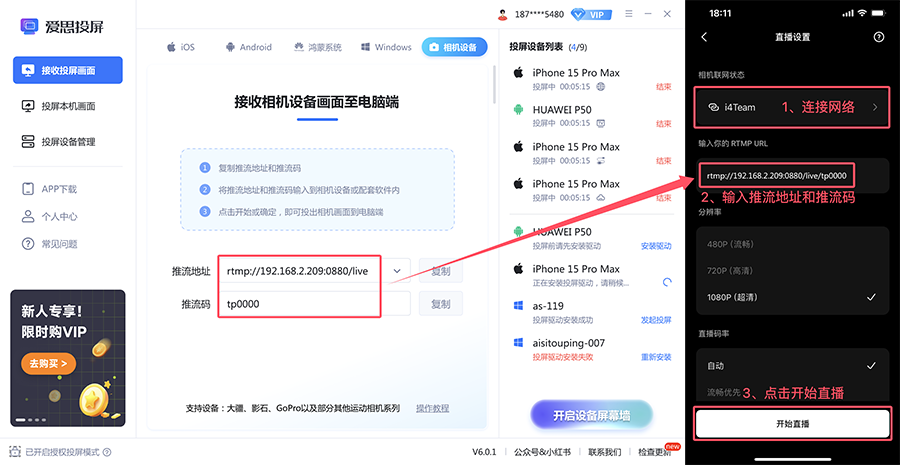Viewport: 900px width, 465px height.
Task: Open 常见问题 help page
Action: coord(49,244)
